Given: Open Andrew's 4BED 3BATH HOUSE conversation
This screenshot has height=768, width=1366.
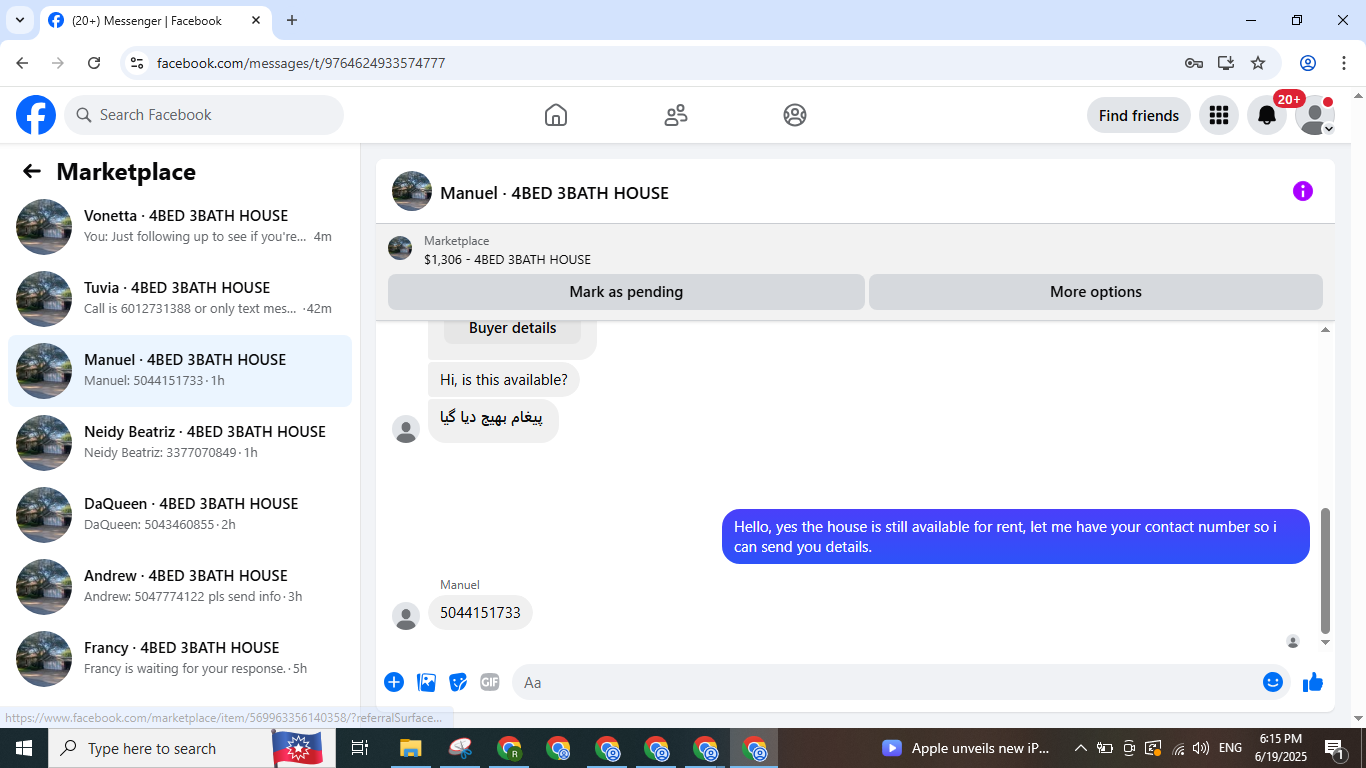Looking at the screenshot, I should coord(180,587).
